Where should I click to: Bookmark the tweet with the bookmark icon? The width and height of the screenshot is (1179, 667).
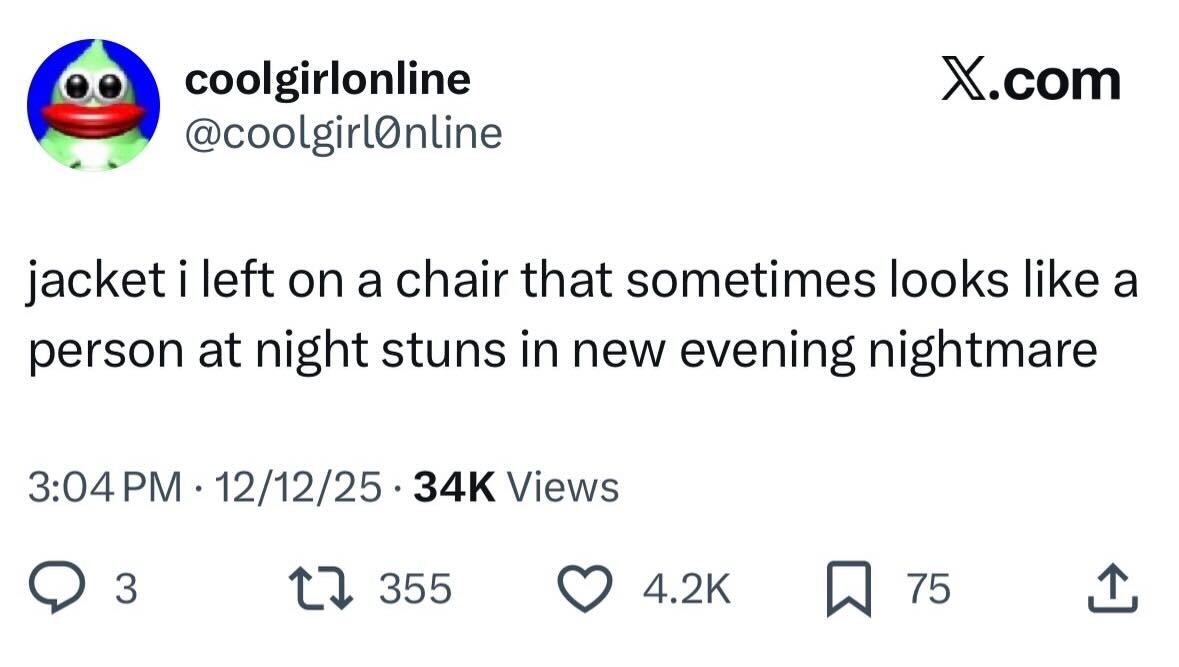tap(849, 589)
